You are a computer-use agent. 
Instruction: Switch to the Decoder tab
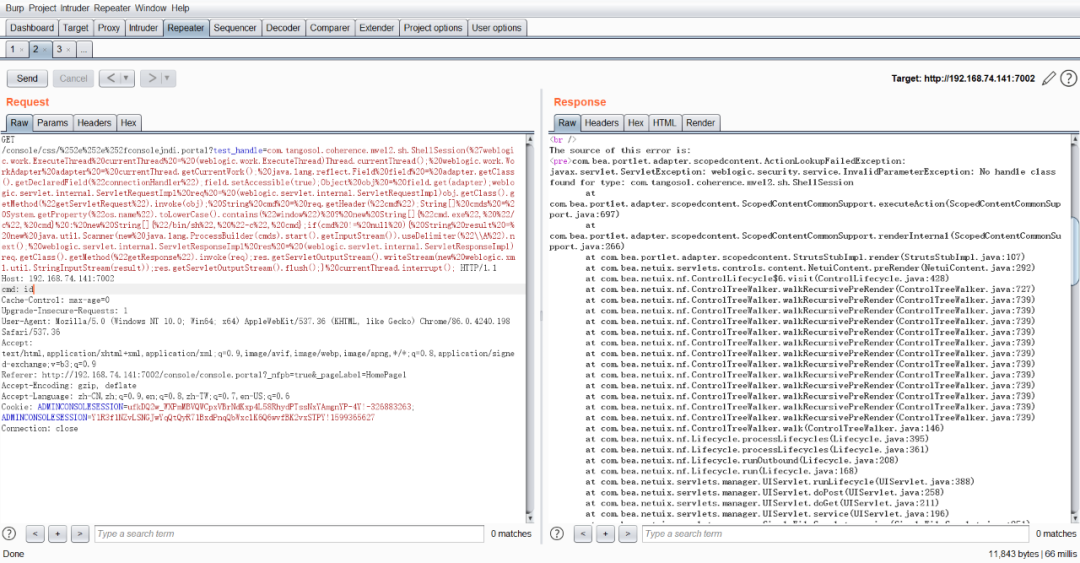click(283, 28)
